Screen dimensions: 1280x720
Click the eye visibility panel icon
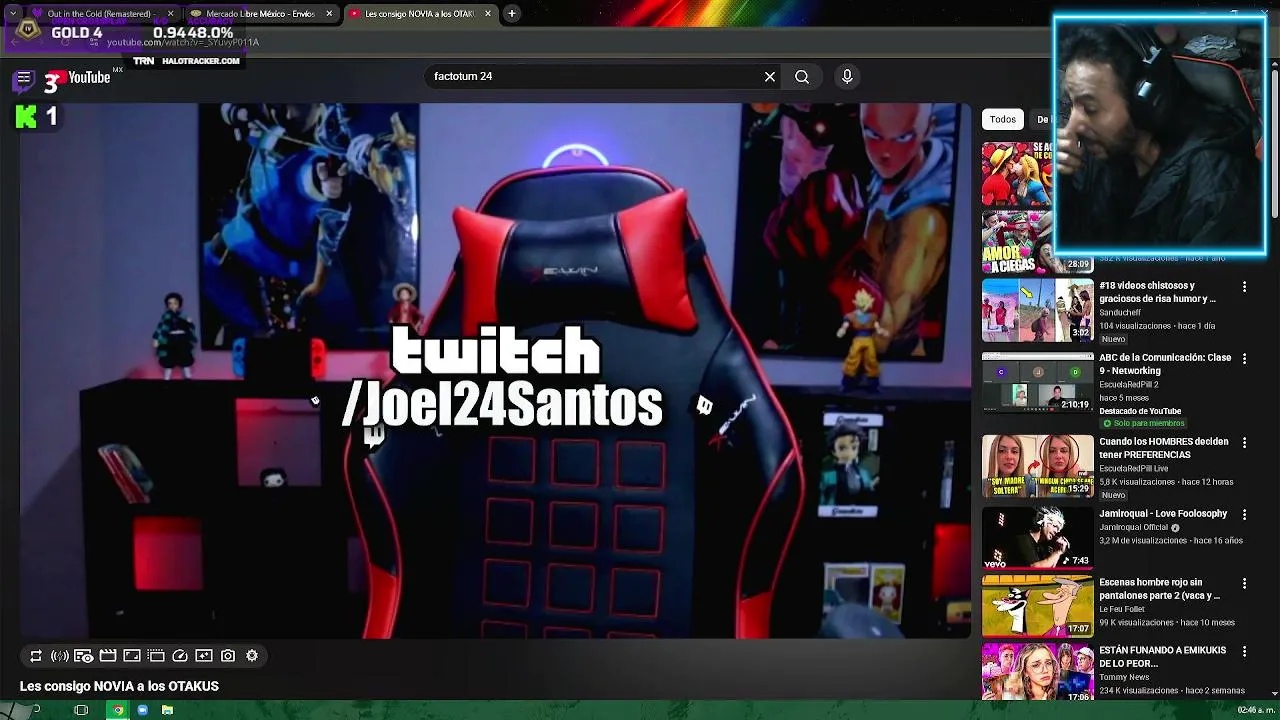[84, 656]
